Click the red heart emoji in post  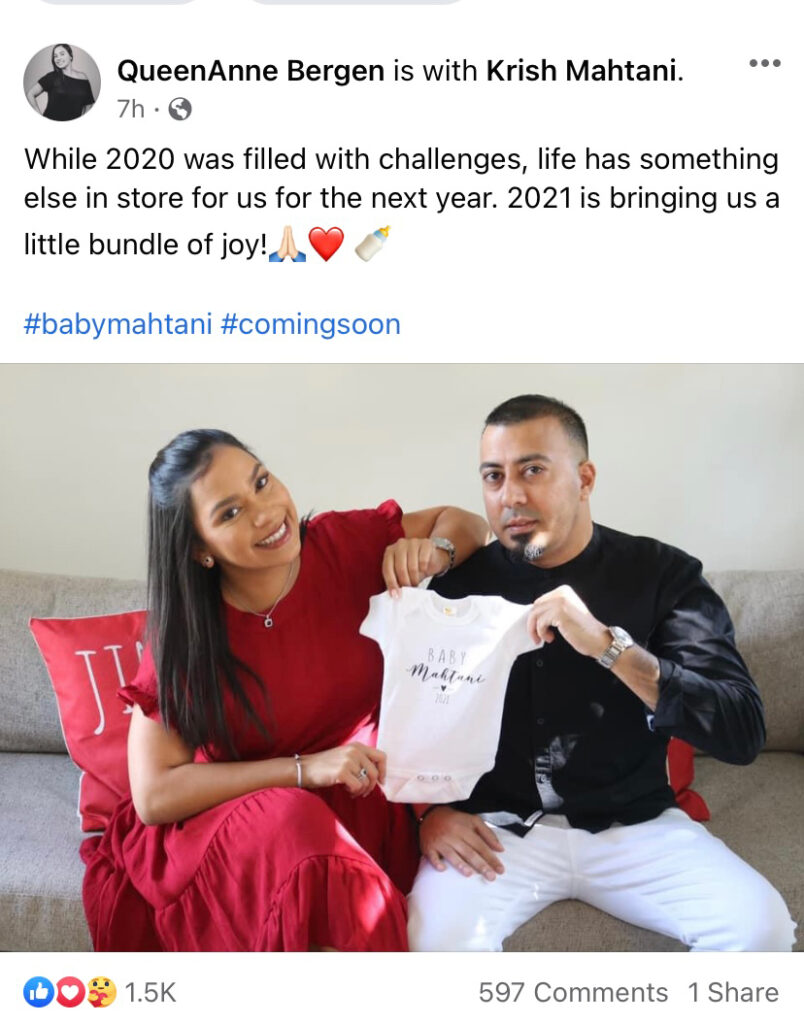[x=325, y=244]
